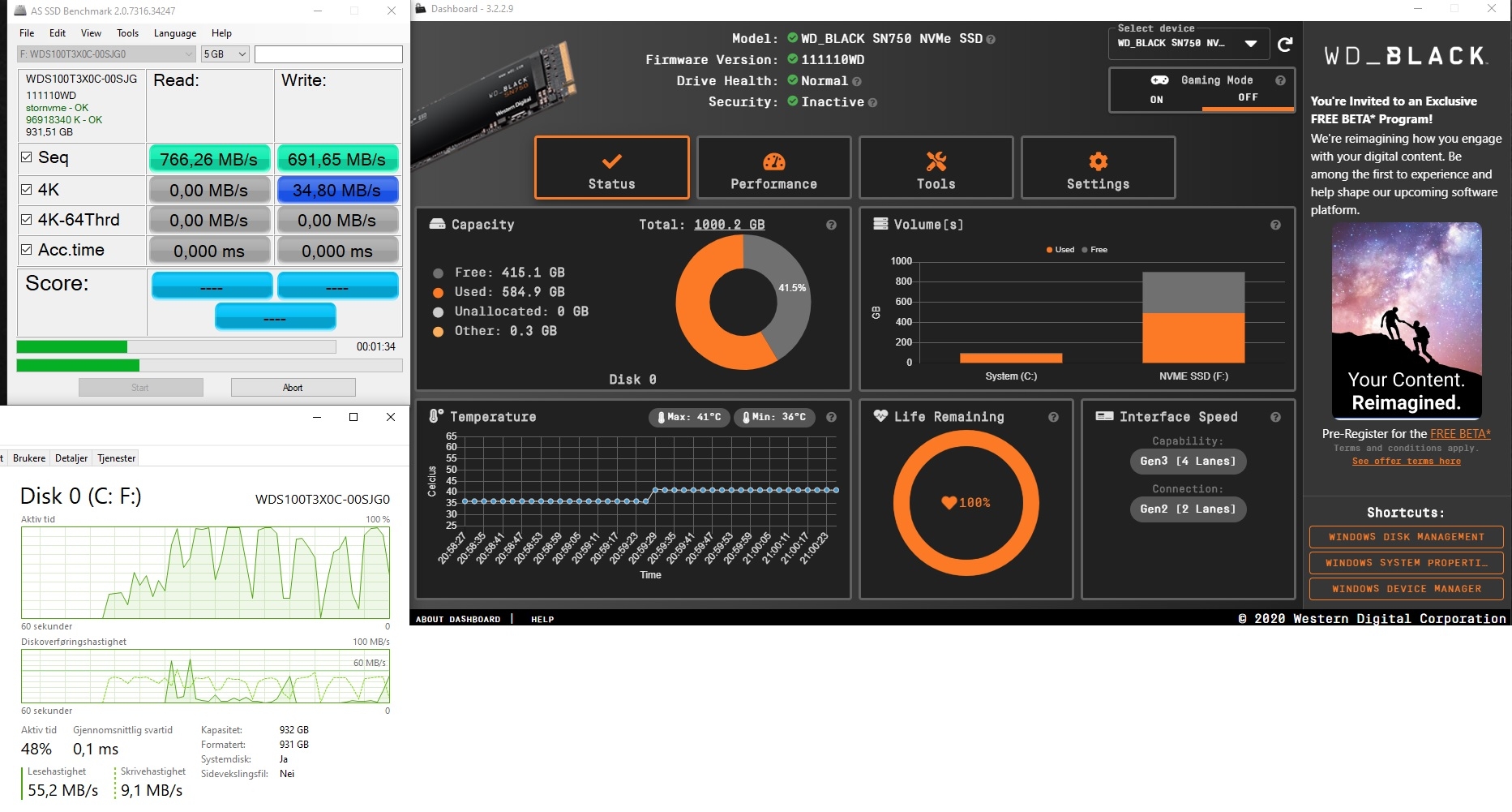
Task: Open Help link in dashboard footer
Action: [542, 619]
